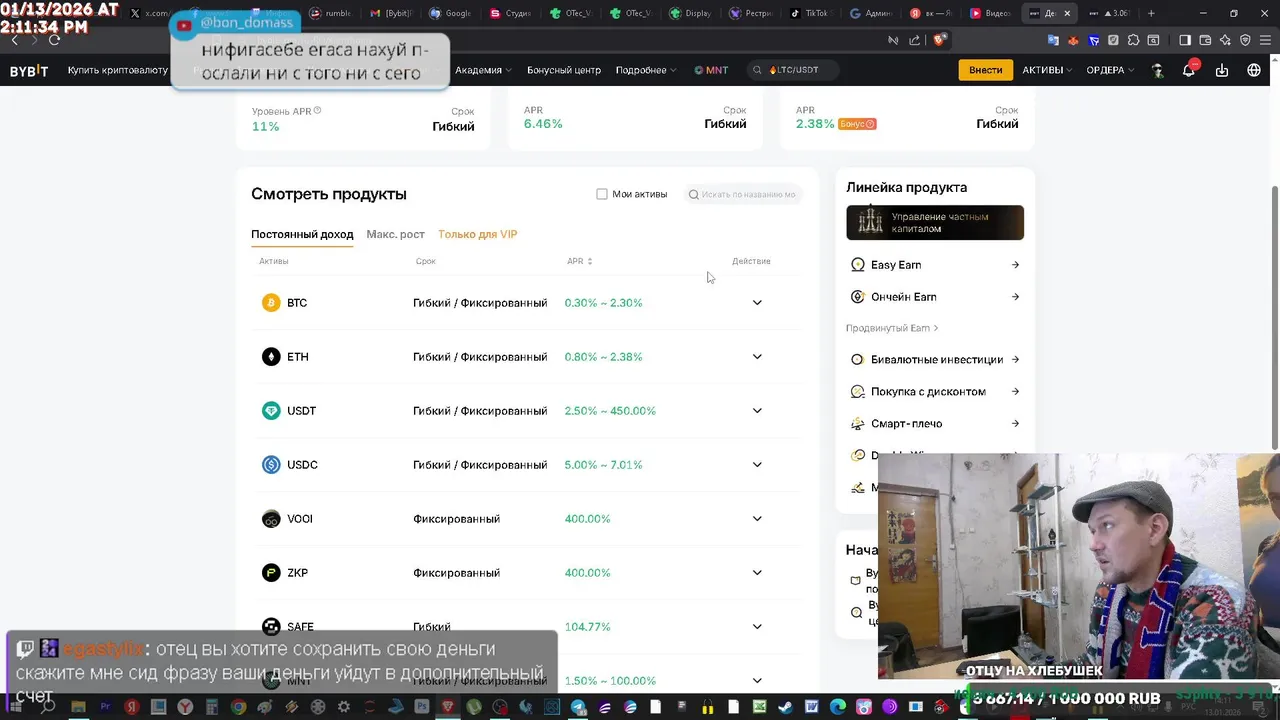Click the ETH coin icon

point(271,356)
